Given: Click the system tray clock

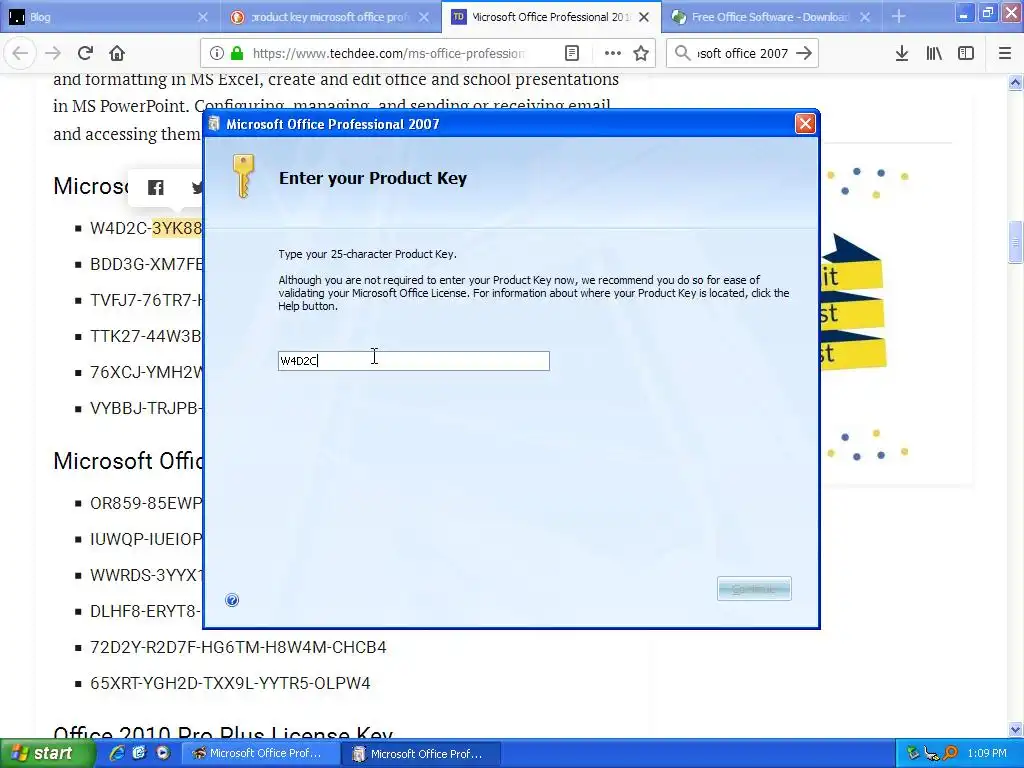Looking at the screenshot, I should 987,753.
